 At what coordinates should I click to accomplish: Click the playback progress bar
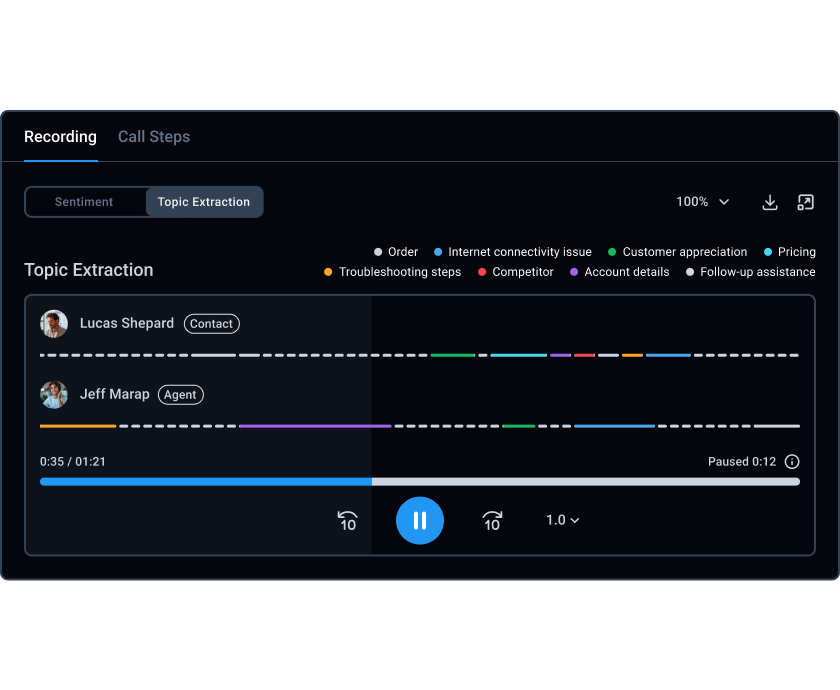tap(420, 481)
